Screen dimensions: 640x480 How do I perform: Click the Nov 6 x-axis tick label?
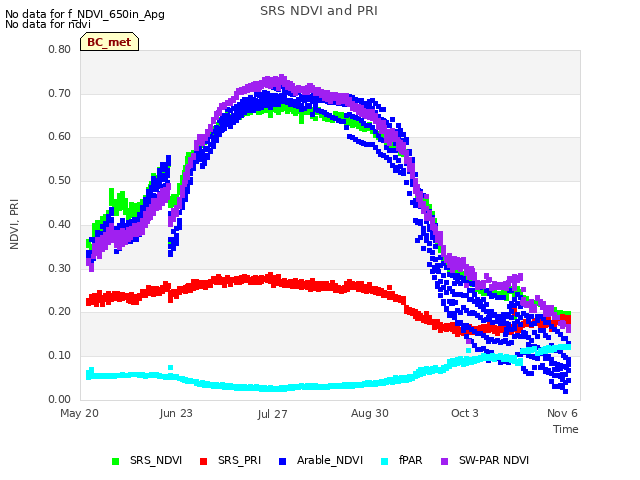562,413
